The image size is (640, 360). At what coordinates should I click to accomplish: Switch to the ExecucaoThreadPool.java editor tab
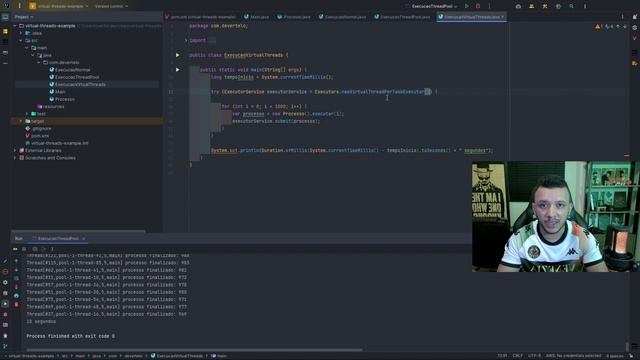[402, 17]
